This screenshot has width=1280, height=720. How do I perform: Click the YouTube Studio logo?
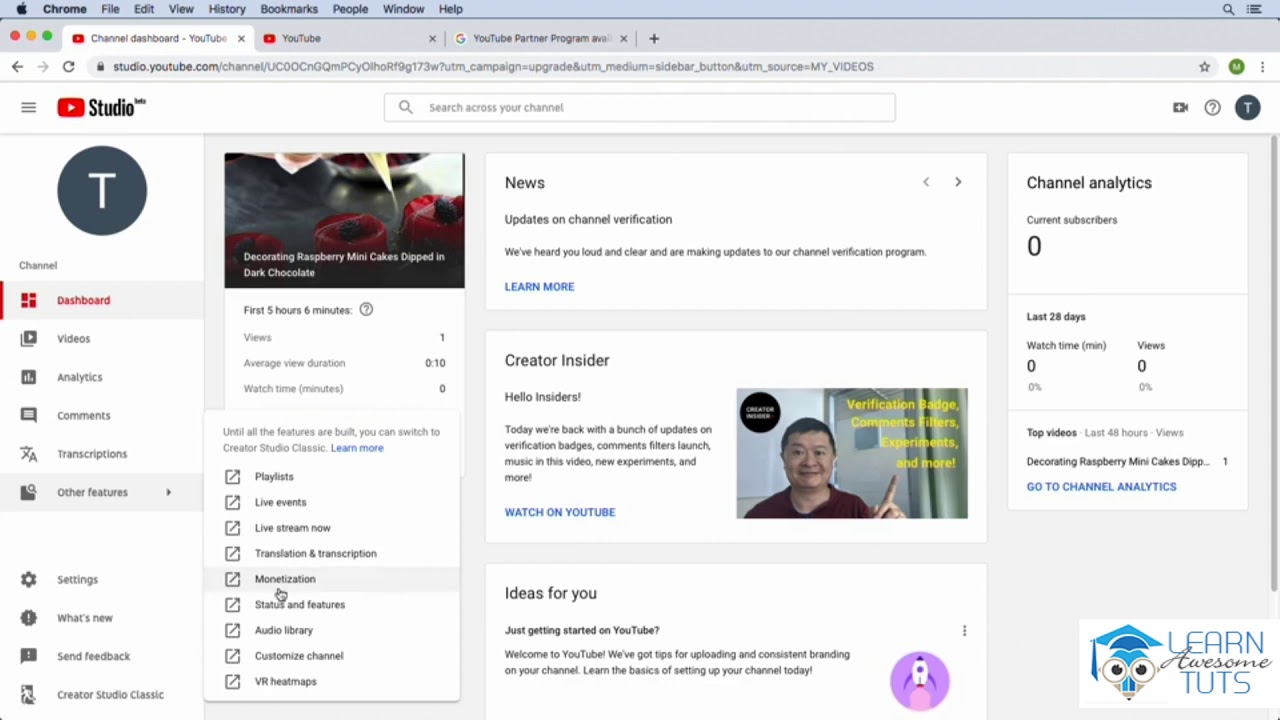(x=101, y=107)
